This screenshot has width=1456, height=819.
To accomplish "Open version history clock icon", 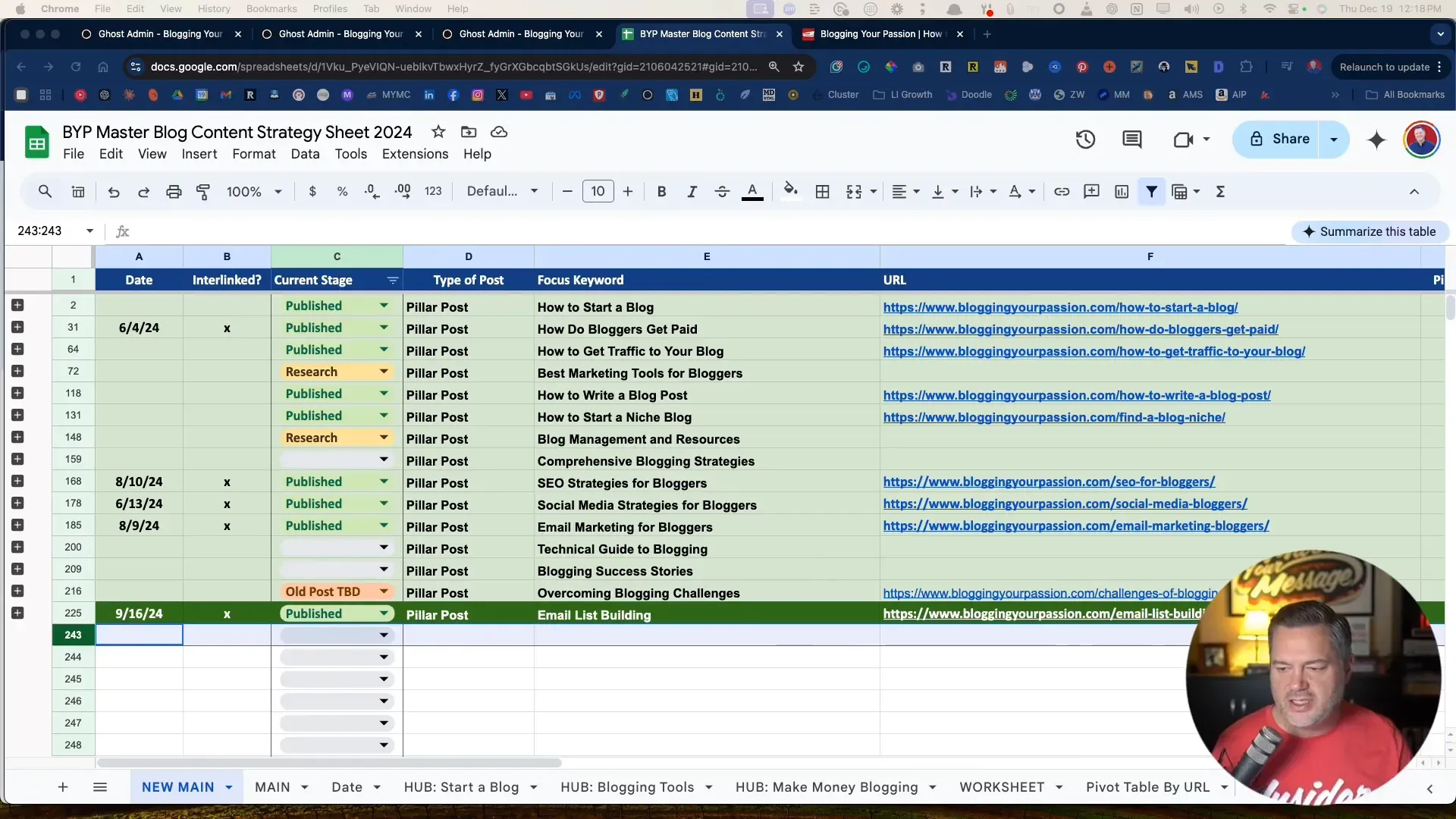I will pos(1085,140).
